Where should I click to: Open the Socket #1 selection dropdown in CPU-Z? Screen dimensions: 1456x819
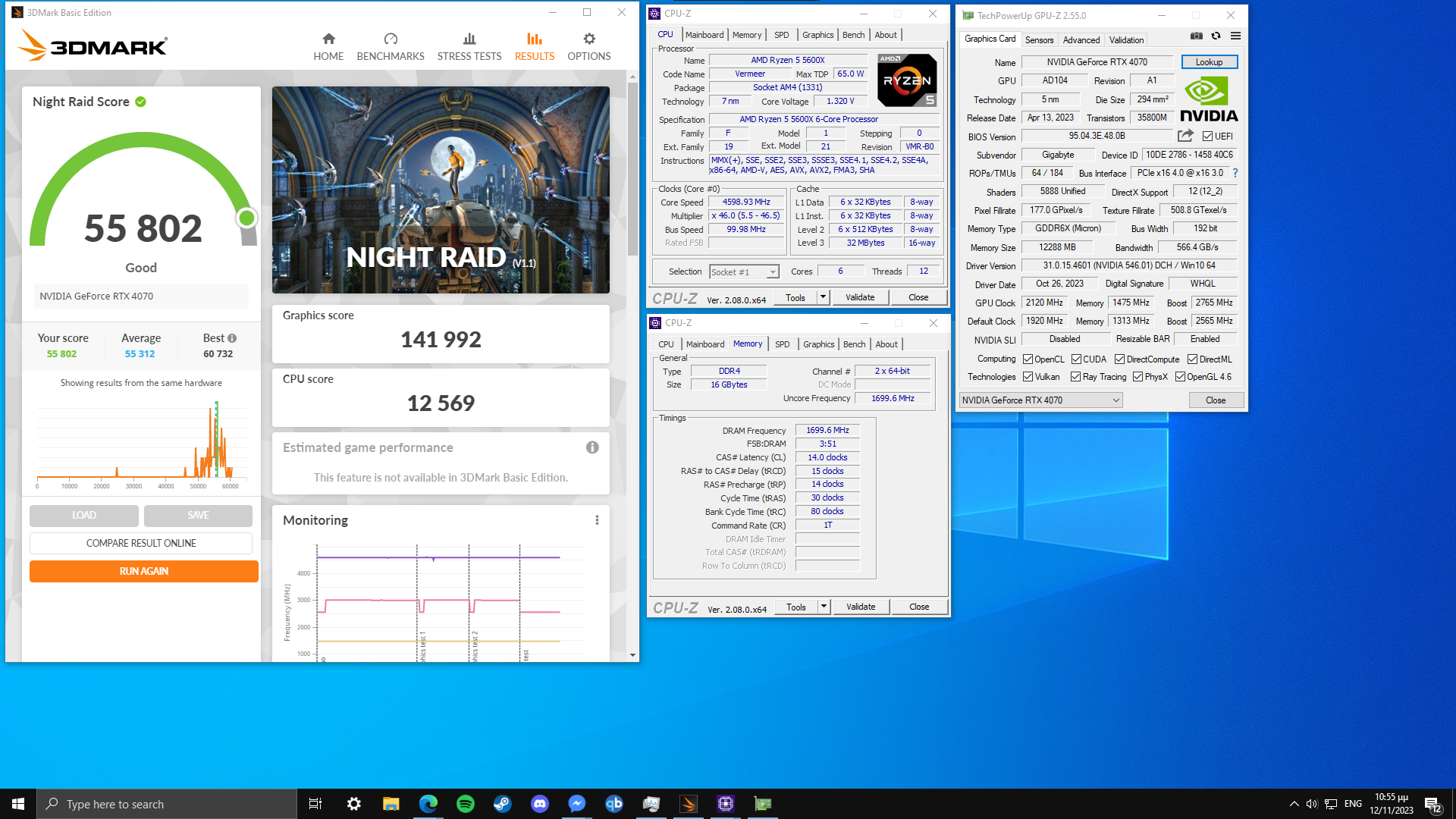click(744, 271)
